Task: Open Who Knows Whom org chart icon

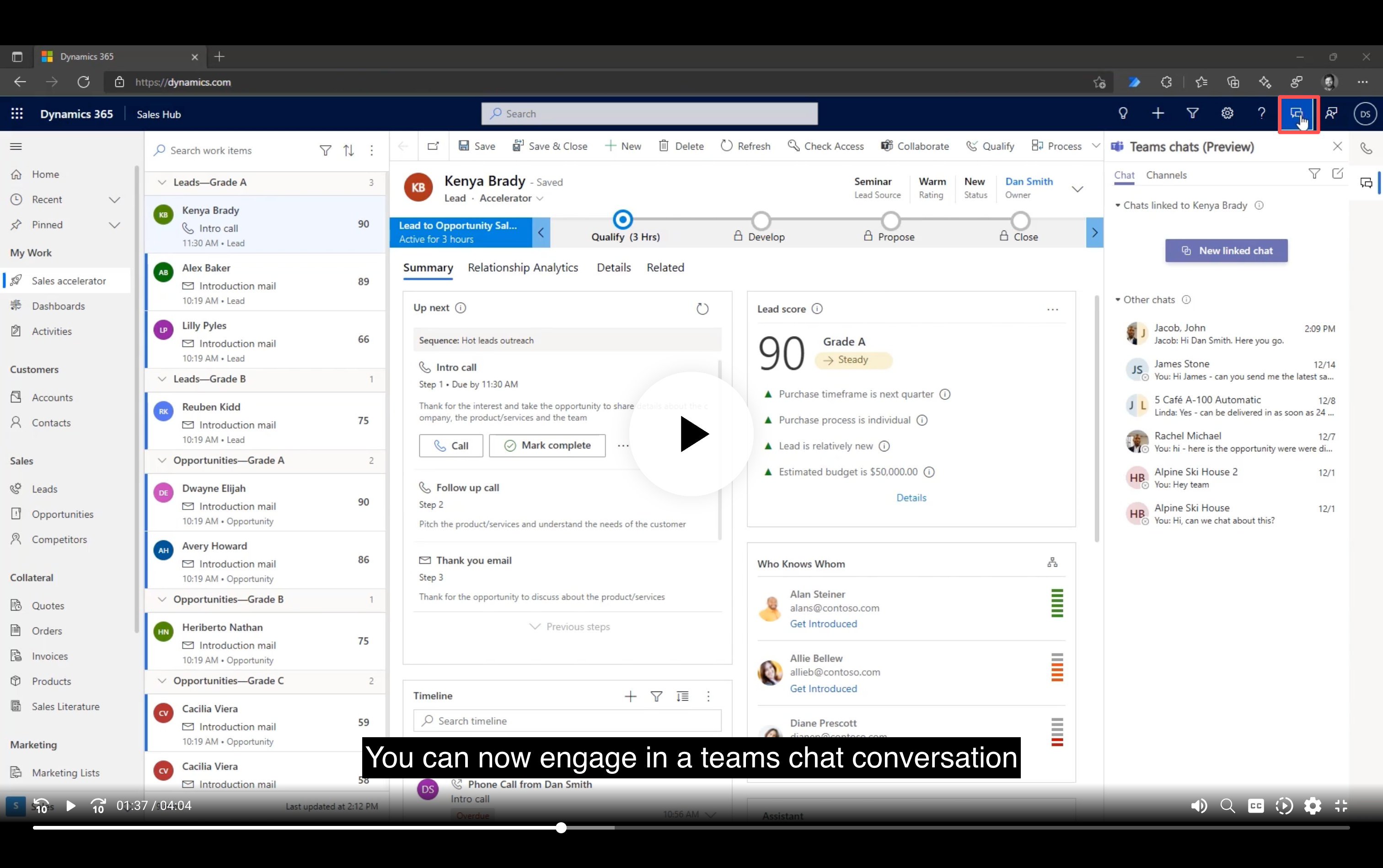Action: click(x=1052, y=563)
